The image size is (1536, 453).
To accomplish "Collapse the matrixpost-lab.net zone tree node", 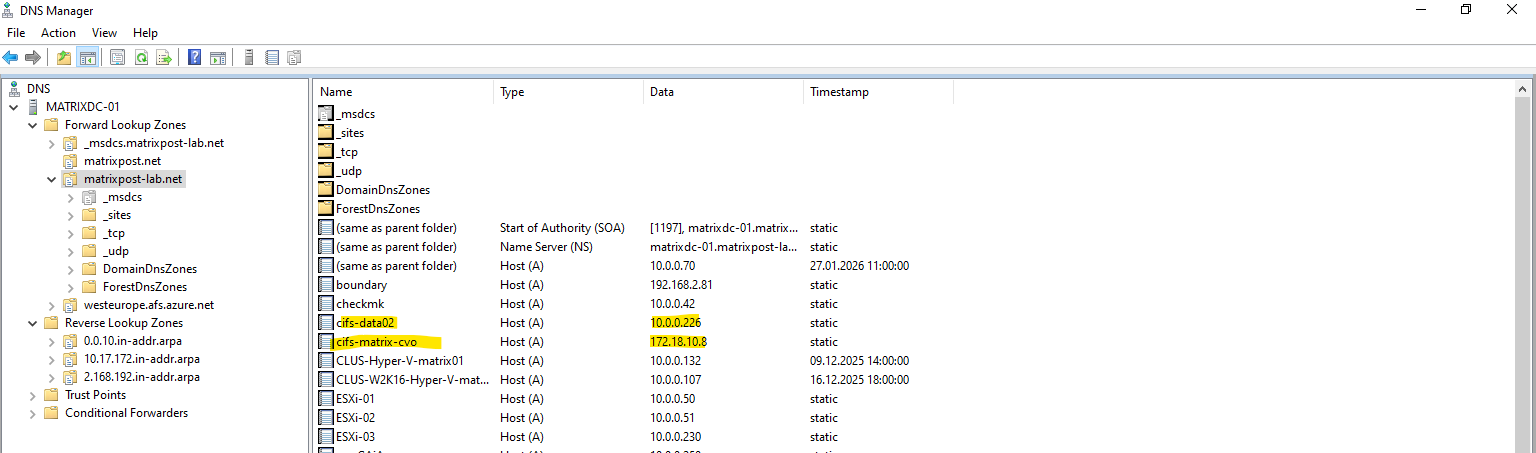I will click(52, 179).
